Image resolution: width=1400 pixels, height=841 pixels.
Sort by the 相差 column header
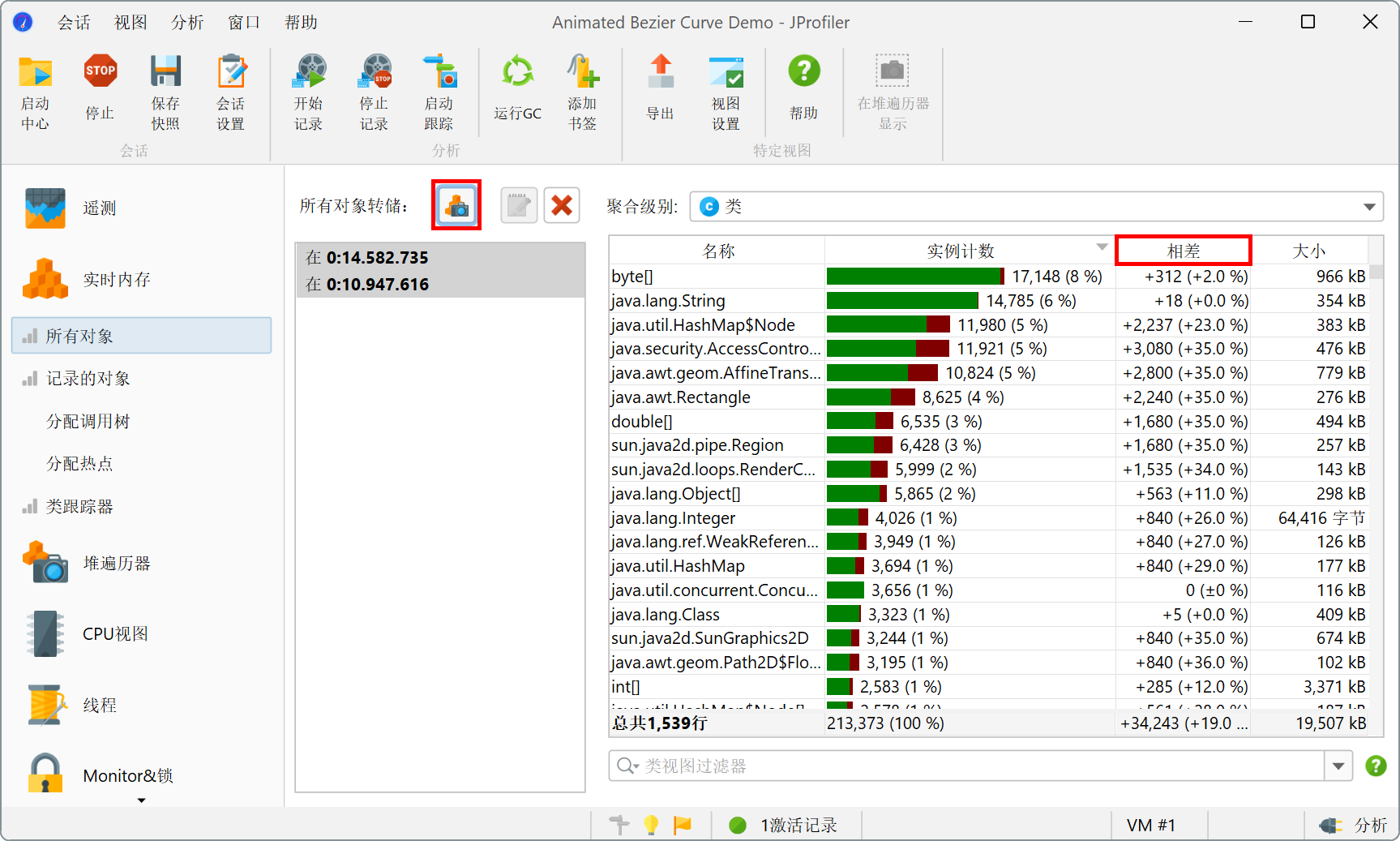coord(1184,251)
